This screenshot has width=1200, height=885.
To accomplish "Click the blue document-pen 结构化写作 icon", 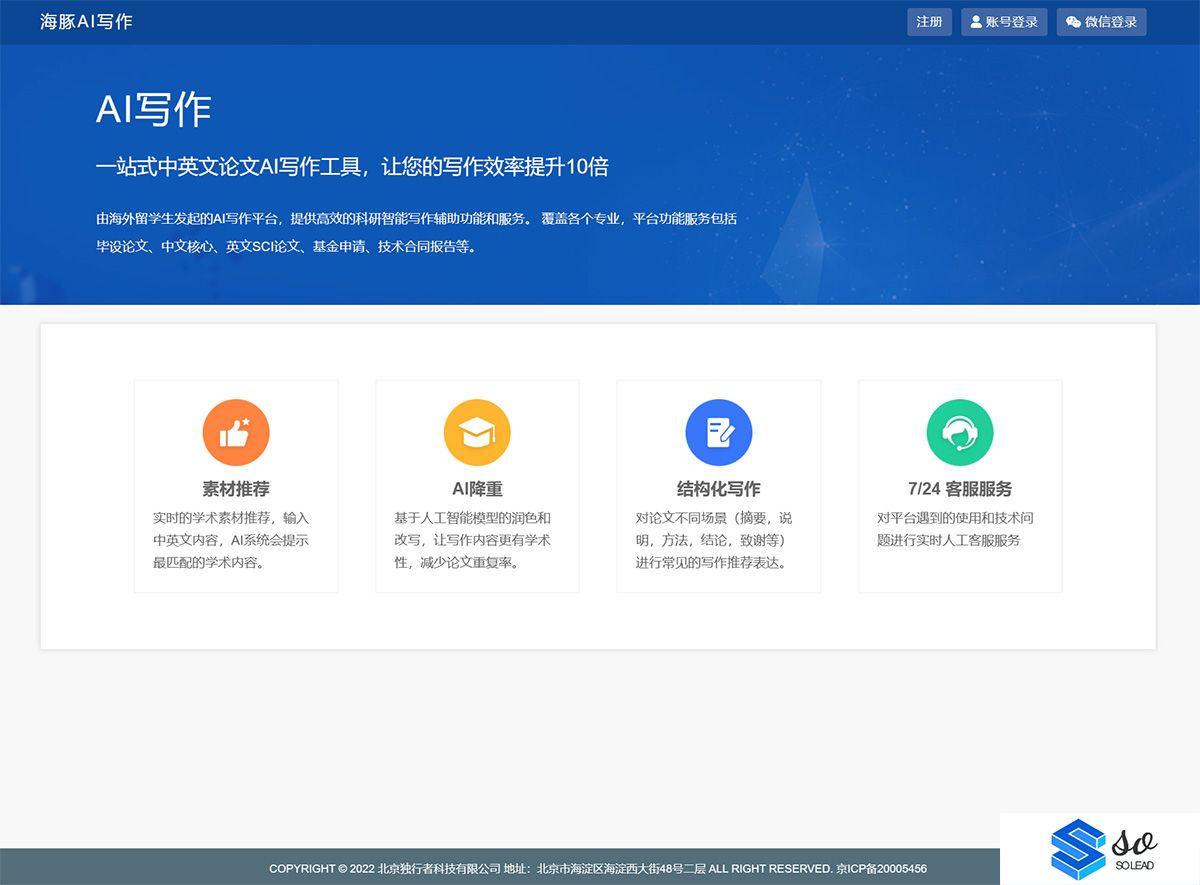I will pyautogui.click(x=719, y=433).
